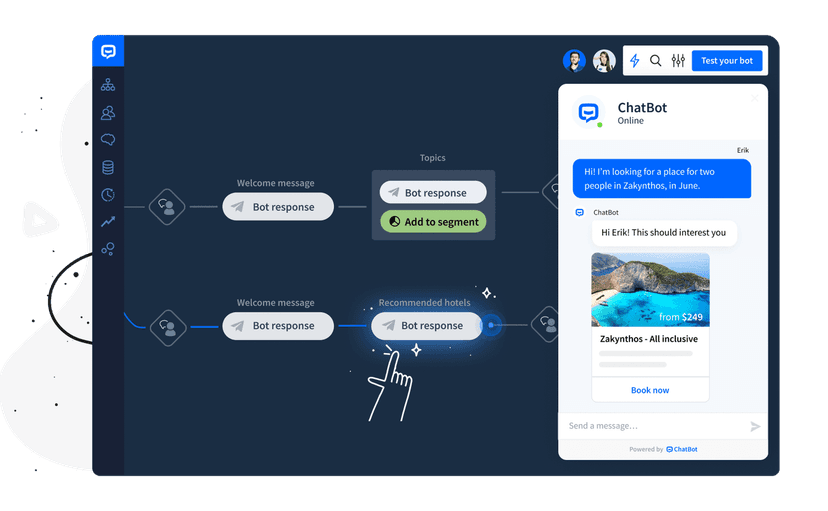Click the search magnifier icon in top toolbar

(x=656, y=61)
